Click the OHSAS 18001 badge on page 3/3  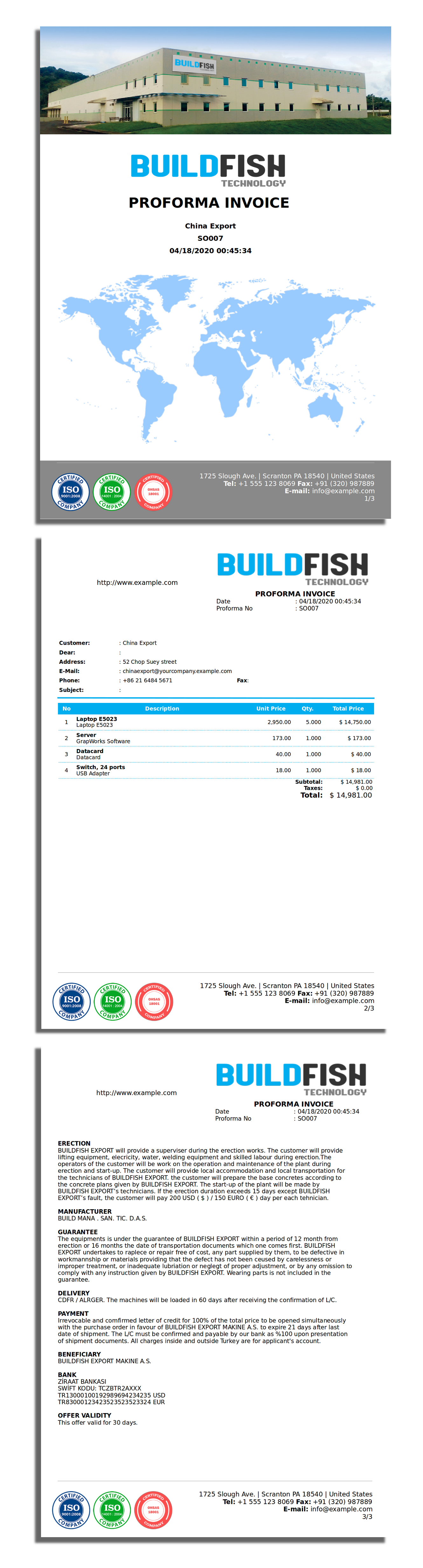[153, 1509]
